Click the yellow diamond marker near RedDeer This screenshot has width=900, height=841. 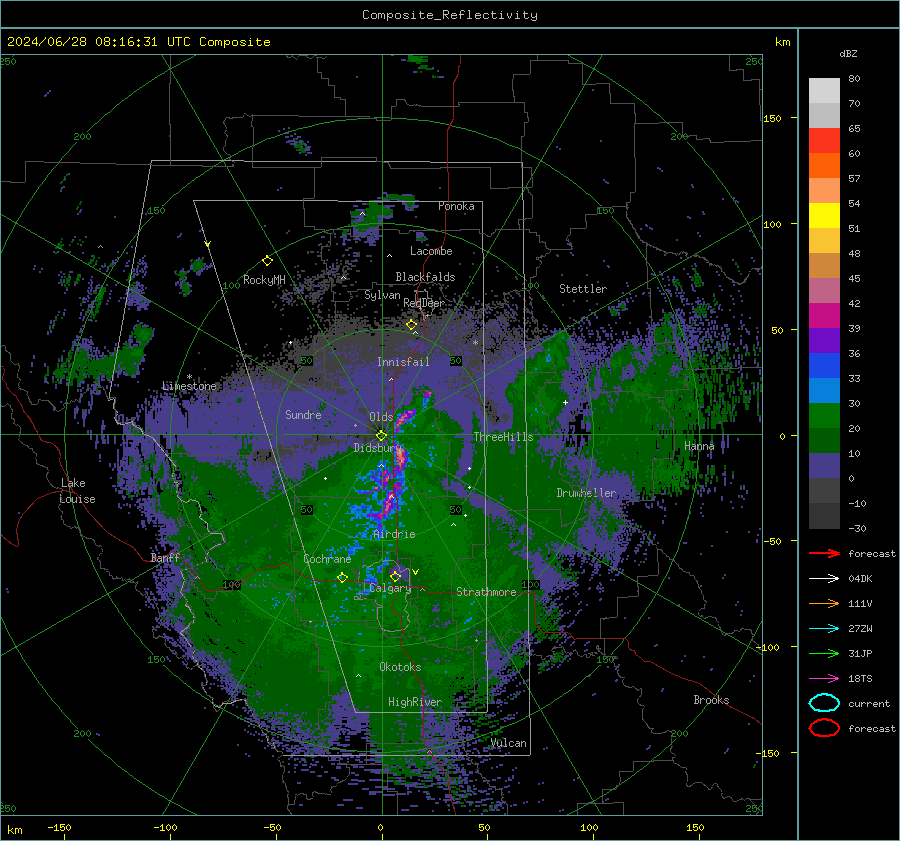pyautogui.click(x=411, y=325)
